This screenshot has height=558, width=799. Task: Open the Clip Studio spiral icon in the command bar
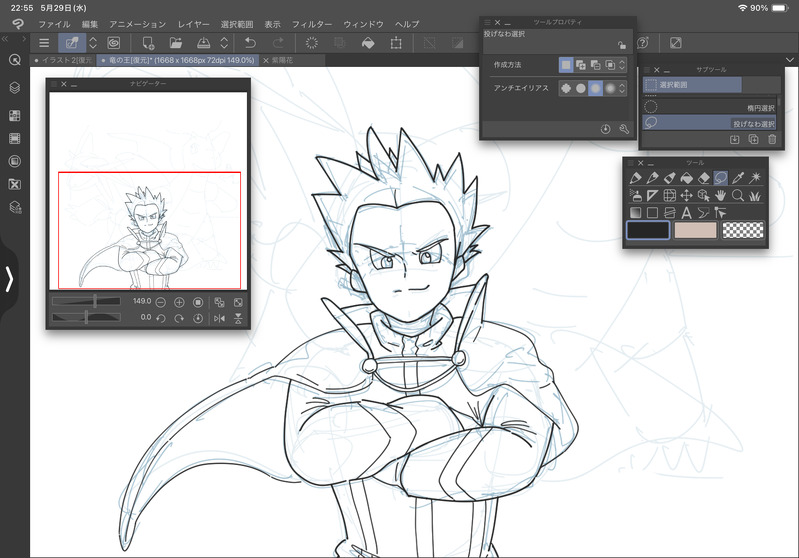(x=114, y=43)
